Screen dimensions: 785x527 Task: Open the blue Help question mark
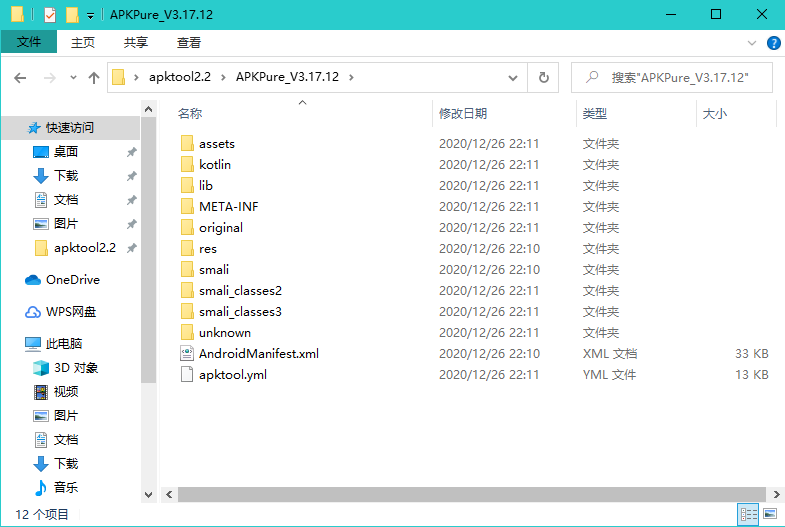pos(773,43)
